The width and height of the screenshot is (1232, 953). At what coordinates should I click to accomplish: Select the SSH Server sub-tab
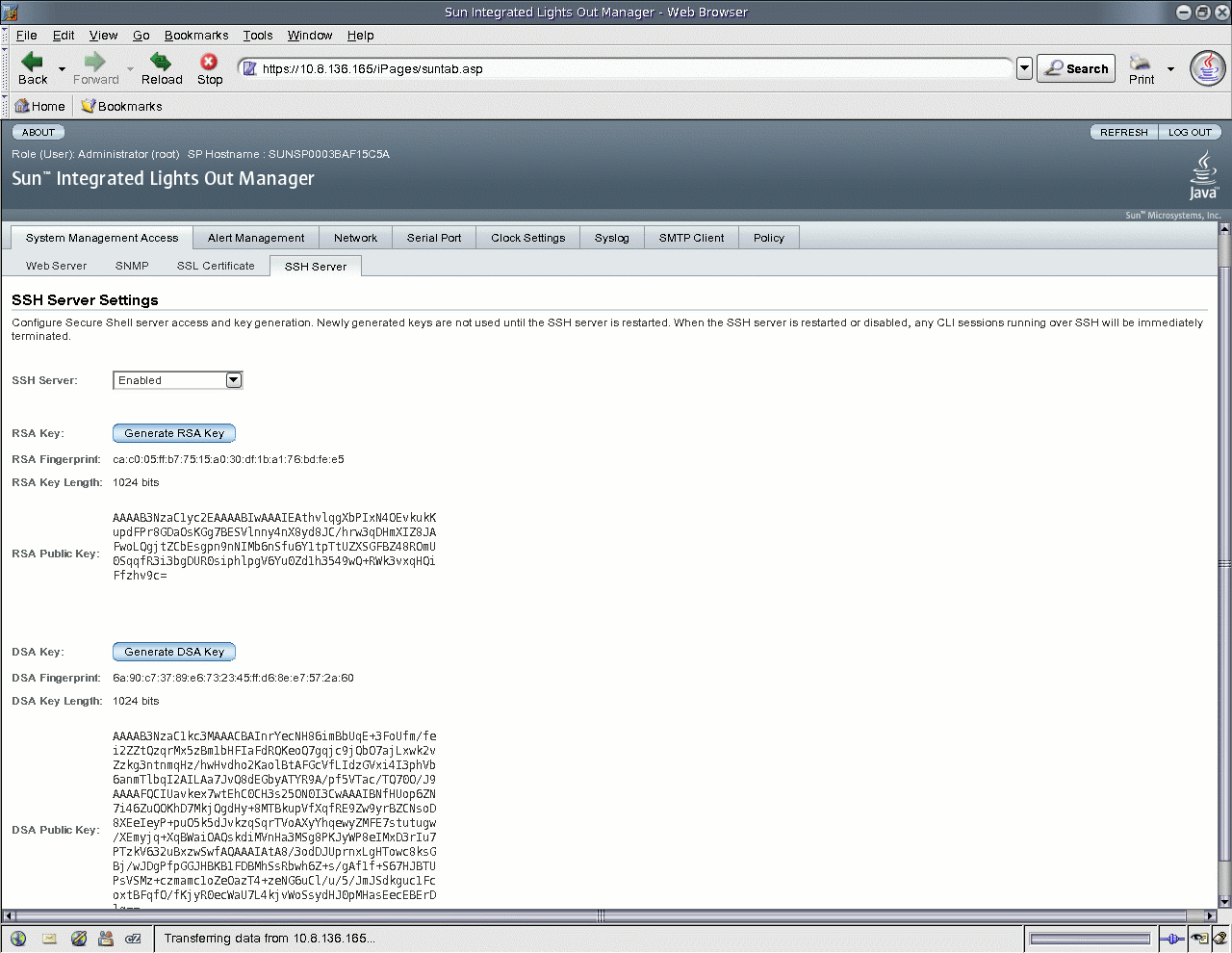pos(316,267)
